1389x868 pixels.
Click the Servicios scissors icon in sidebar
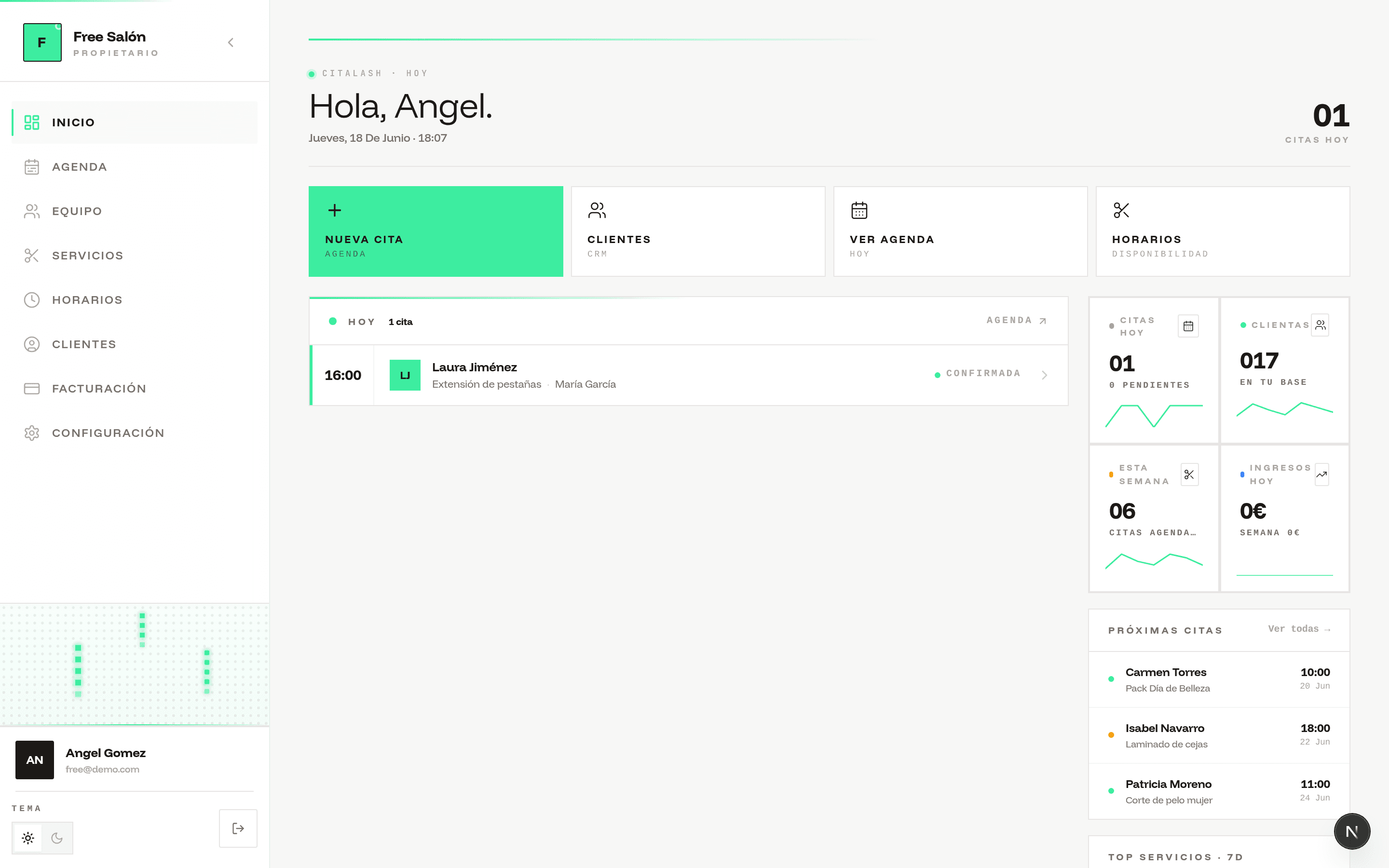[x=31, y=256]
